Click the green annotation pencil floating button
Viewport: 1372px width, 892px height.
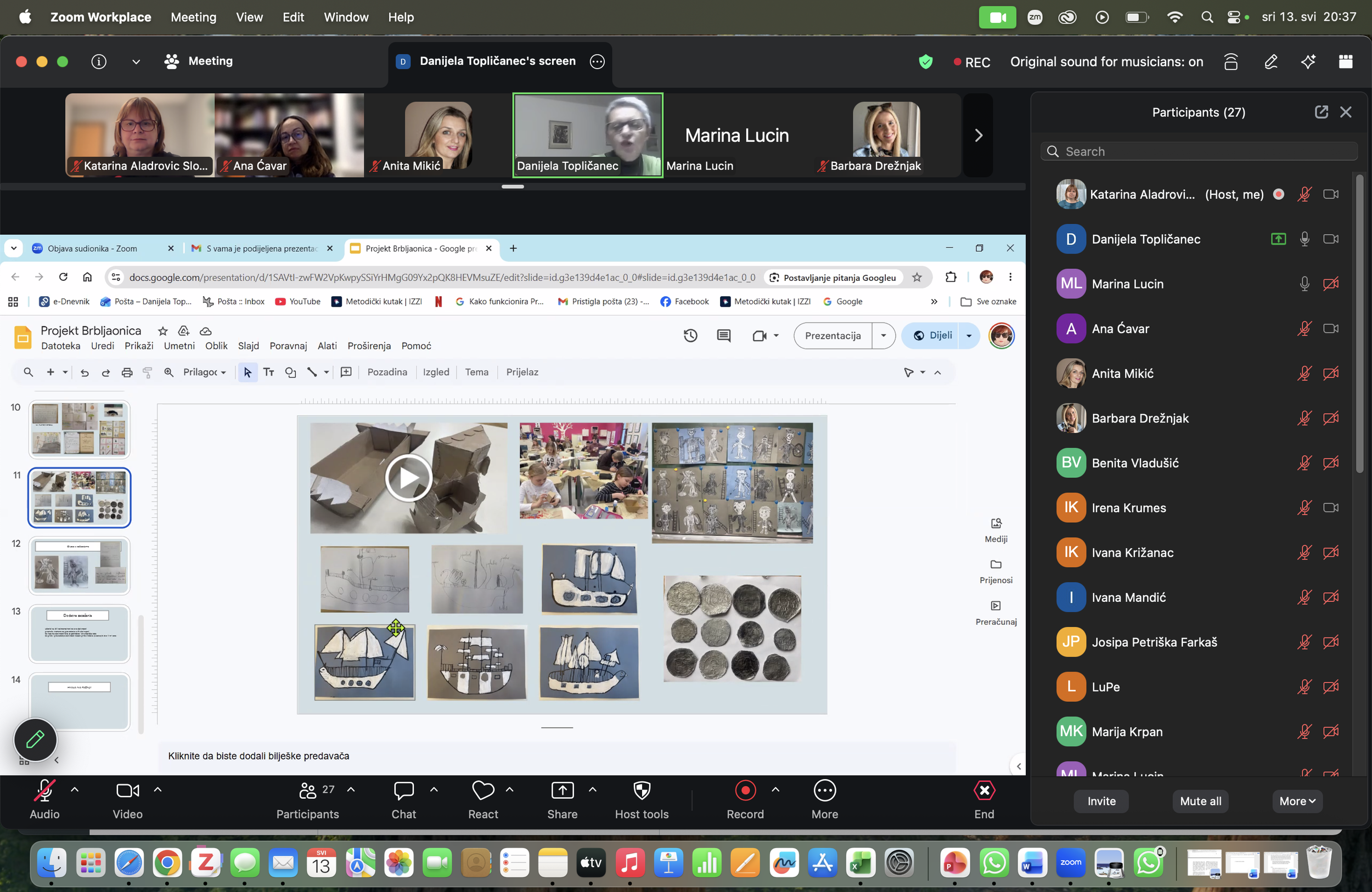click(35, 739)
